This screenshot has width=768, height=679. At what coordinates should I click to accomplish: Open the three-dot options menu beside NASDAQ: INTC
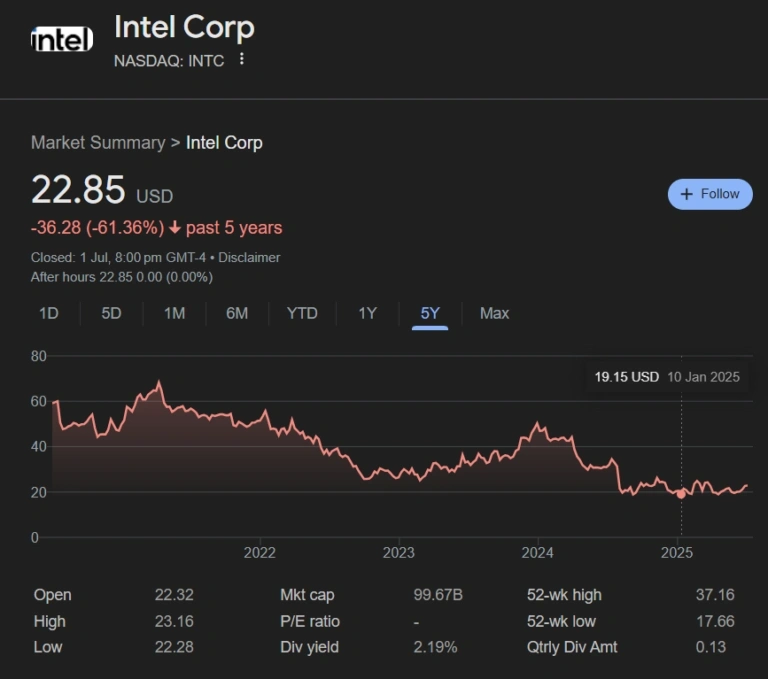point(241,59)
